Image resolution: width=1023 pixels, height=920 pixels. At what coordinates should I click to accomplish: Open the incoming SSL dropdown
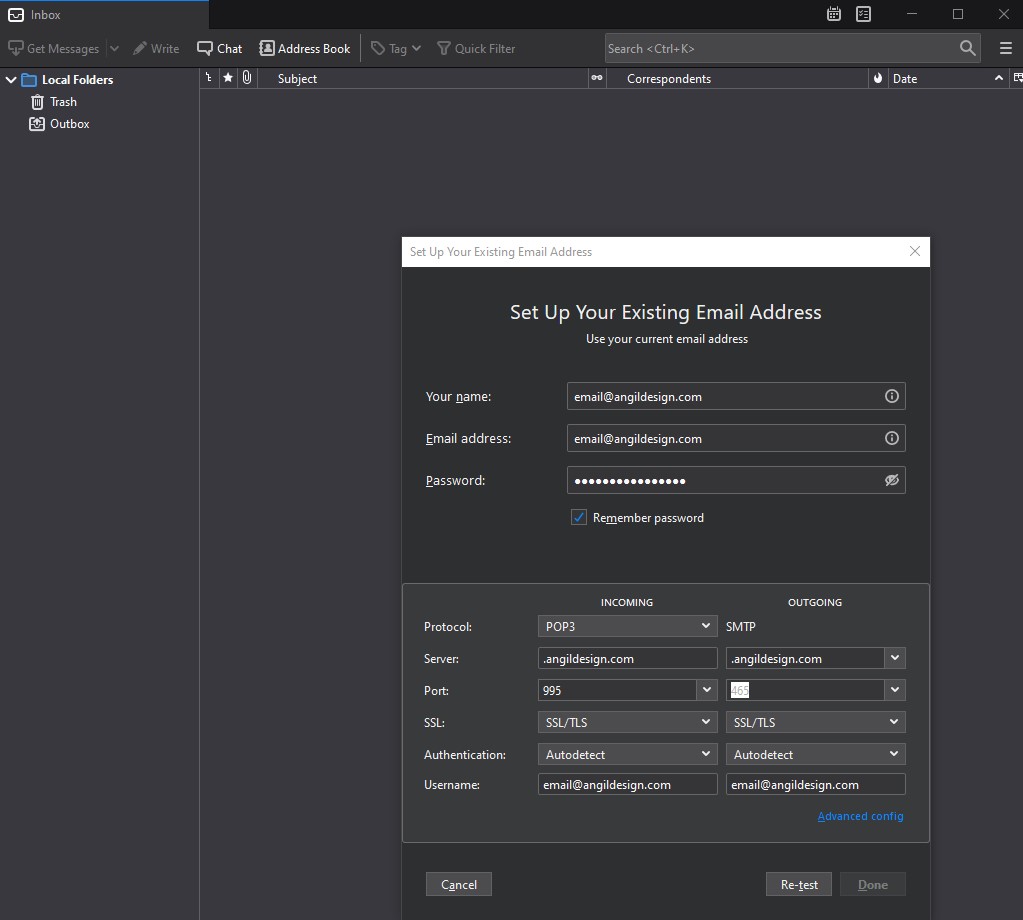tap(628, 722)
